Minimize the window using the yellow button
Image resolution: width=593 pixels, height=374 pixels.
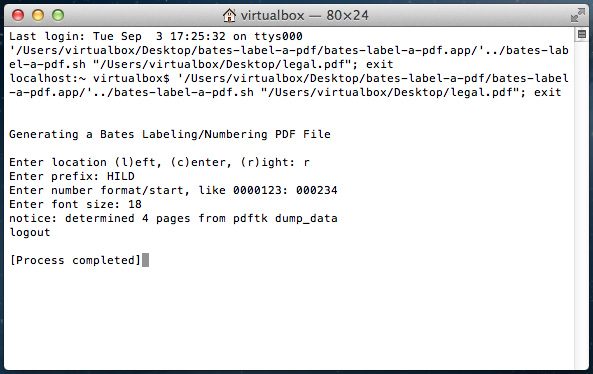(x=38, y=15)
